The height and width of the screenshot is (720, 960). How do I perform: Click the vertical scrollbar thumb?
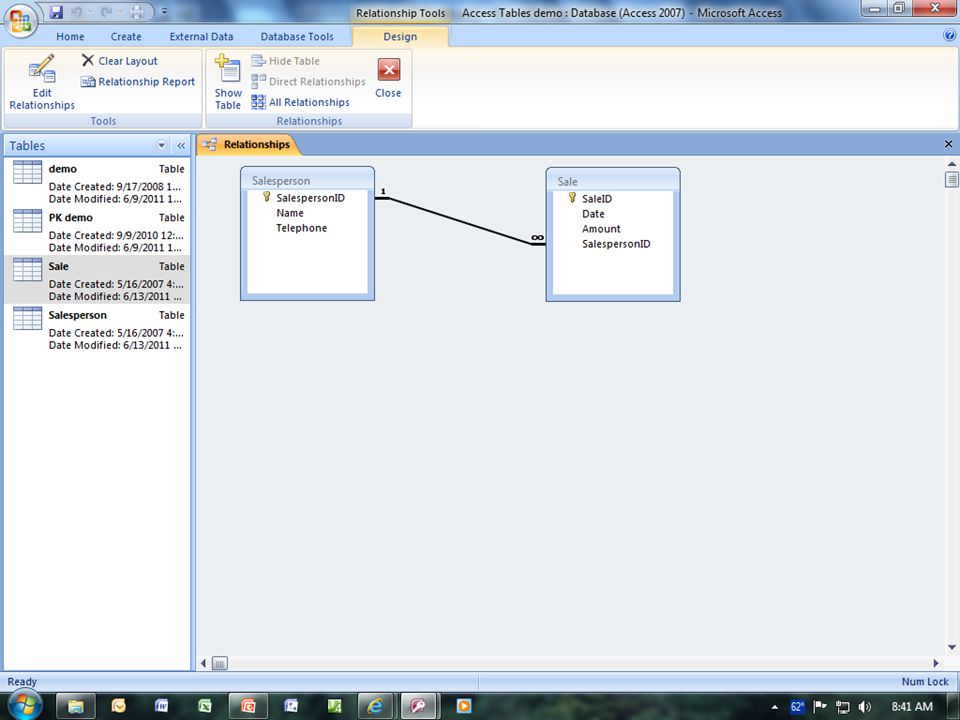tap(951, 179)
